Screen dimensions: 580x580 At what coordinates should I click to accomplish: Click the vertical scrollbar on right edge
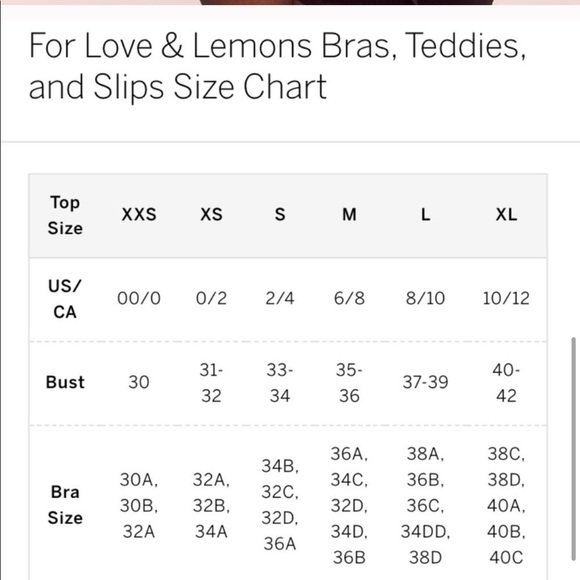coord(574,449)
